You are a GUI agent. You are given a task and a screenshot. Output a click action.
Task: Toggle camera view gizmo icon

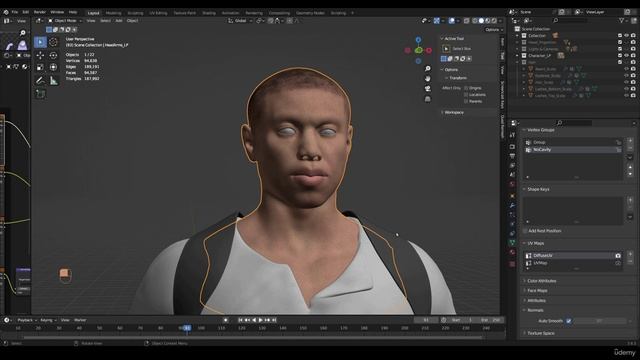[x=427, y=89]
